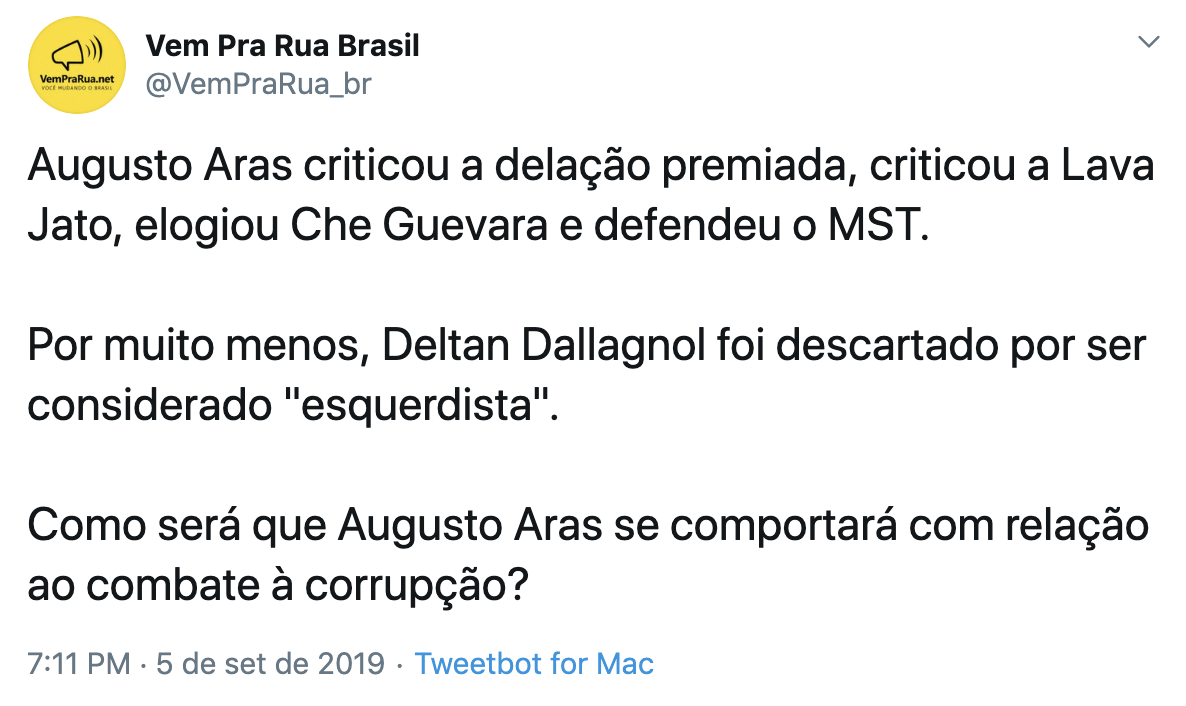
Task: Open the Vem Pra Rua Brasil display name
Action: pyautogui.click(x=282, y=46)
